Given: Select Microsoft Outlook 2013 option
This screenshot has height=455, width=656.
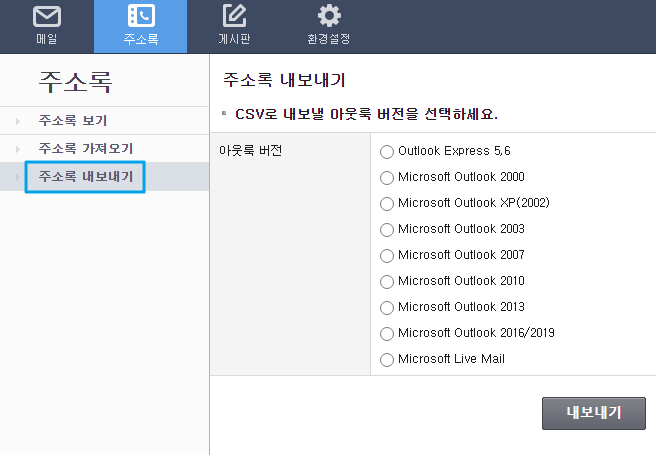Looking at the screenshot, I should (x=387, y=307).
